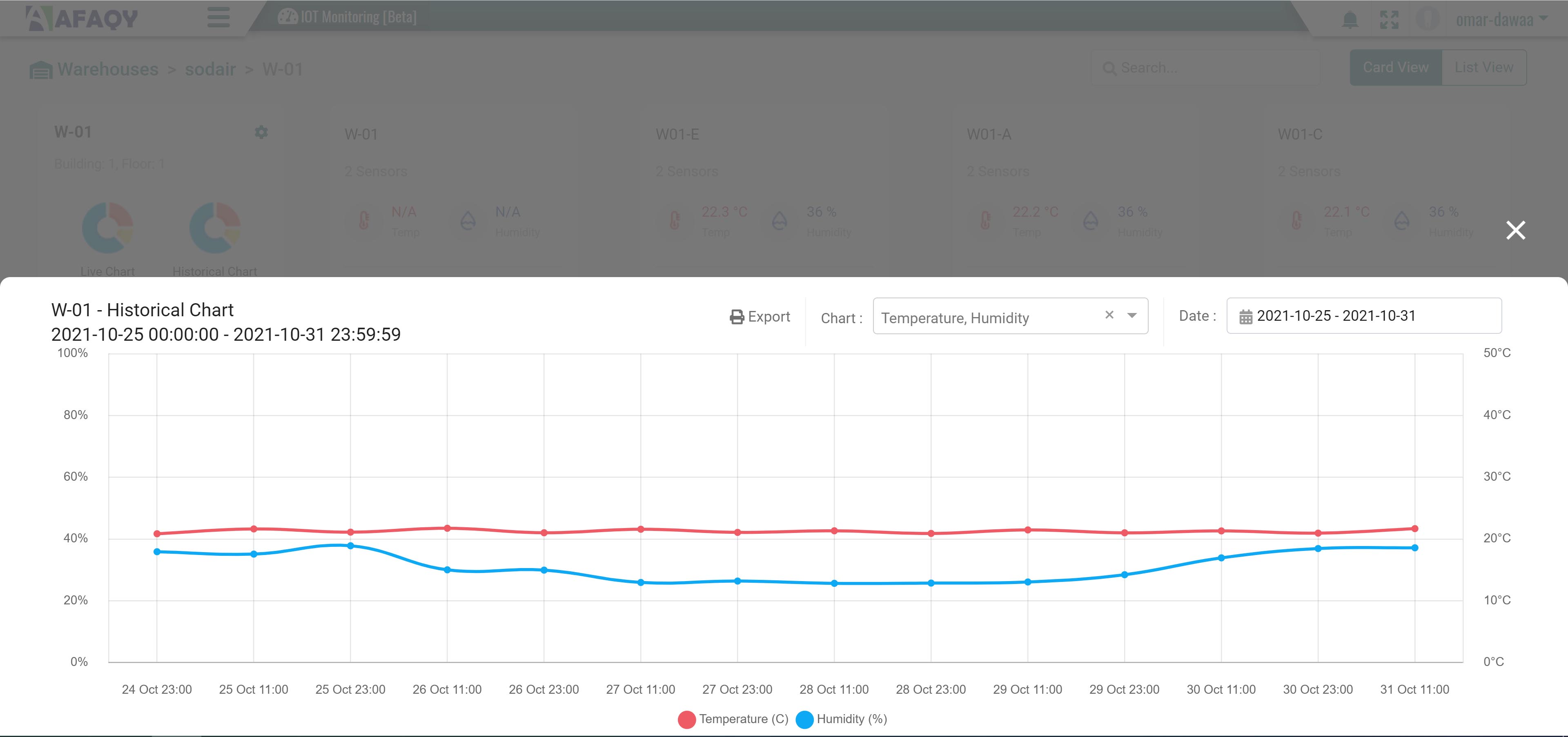
Task: Open the sodair breadcrumb link
Action: click(210, 69)
